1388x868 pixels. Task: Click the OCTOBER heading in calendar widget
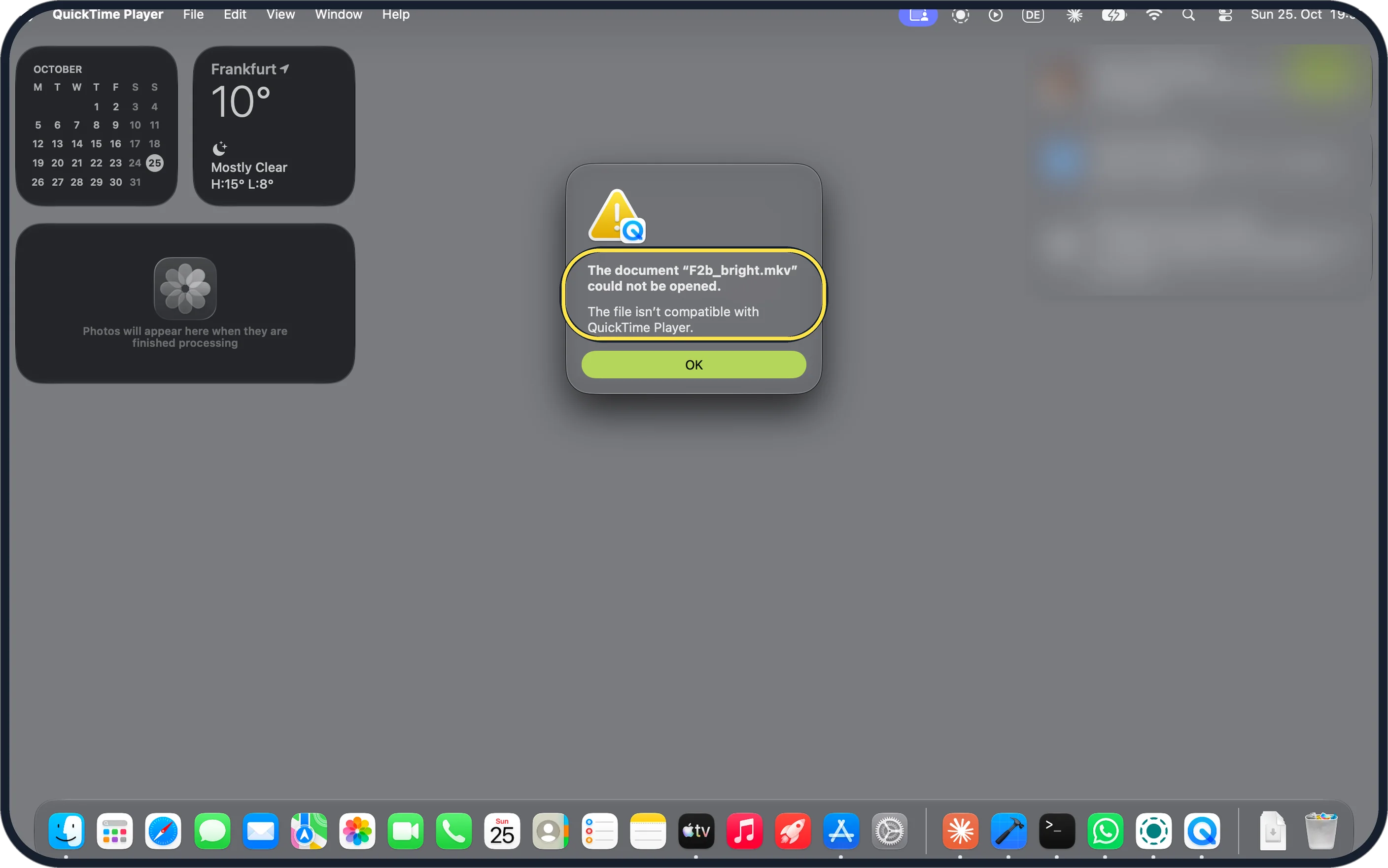click(58, 69)
